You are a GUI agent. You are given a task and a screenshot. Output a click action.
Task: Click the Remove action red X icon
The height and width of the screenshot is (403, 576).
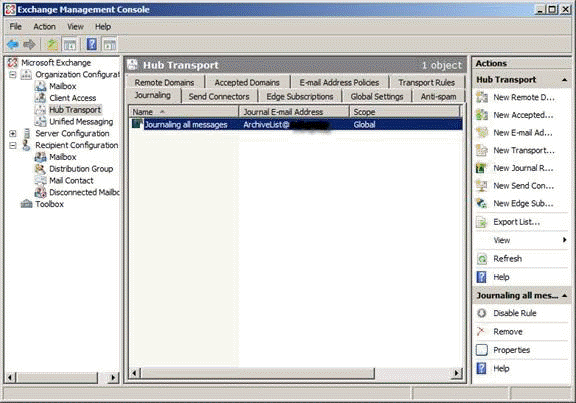click(481, 331)
